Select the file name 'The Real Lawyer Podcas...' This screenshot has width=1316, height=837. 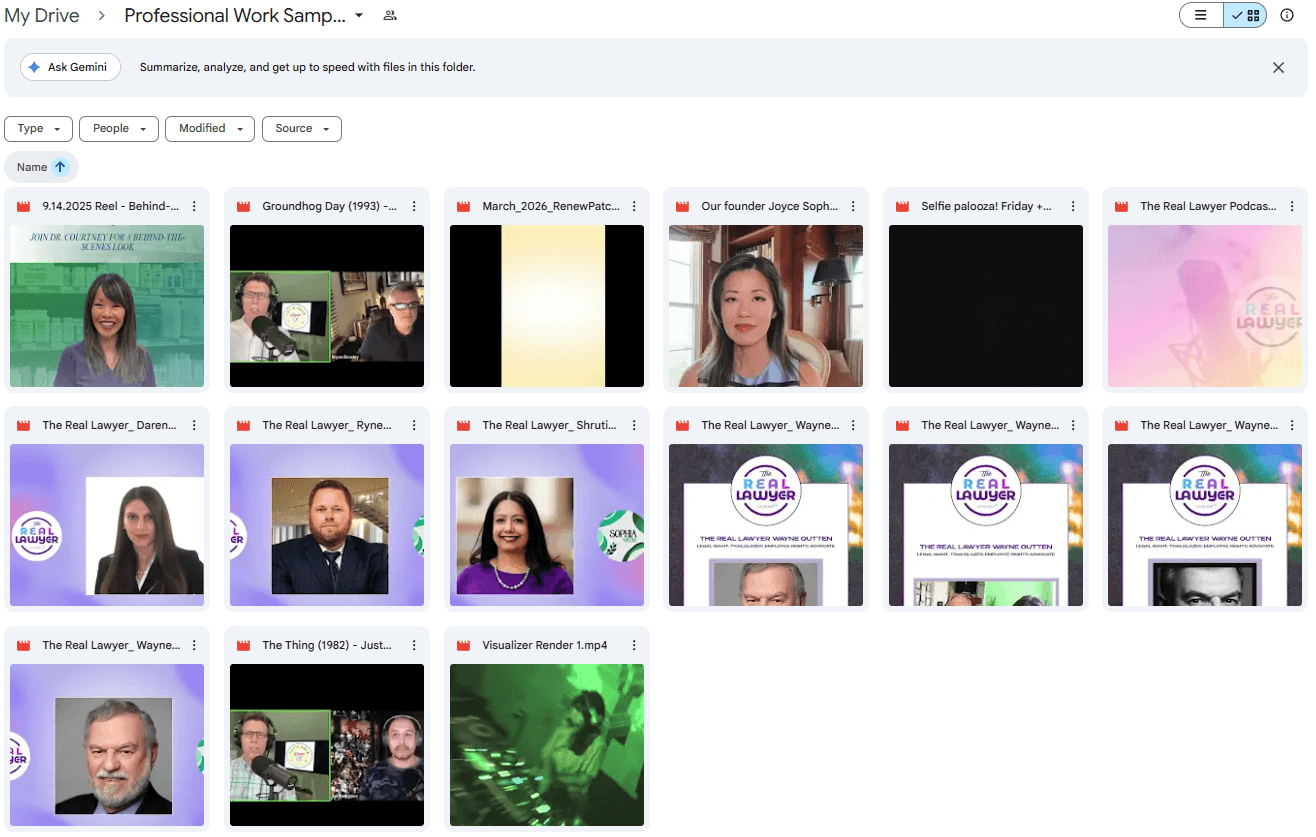click(x=1208, y=206)
